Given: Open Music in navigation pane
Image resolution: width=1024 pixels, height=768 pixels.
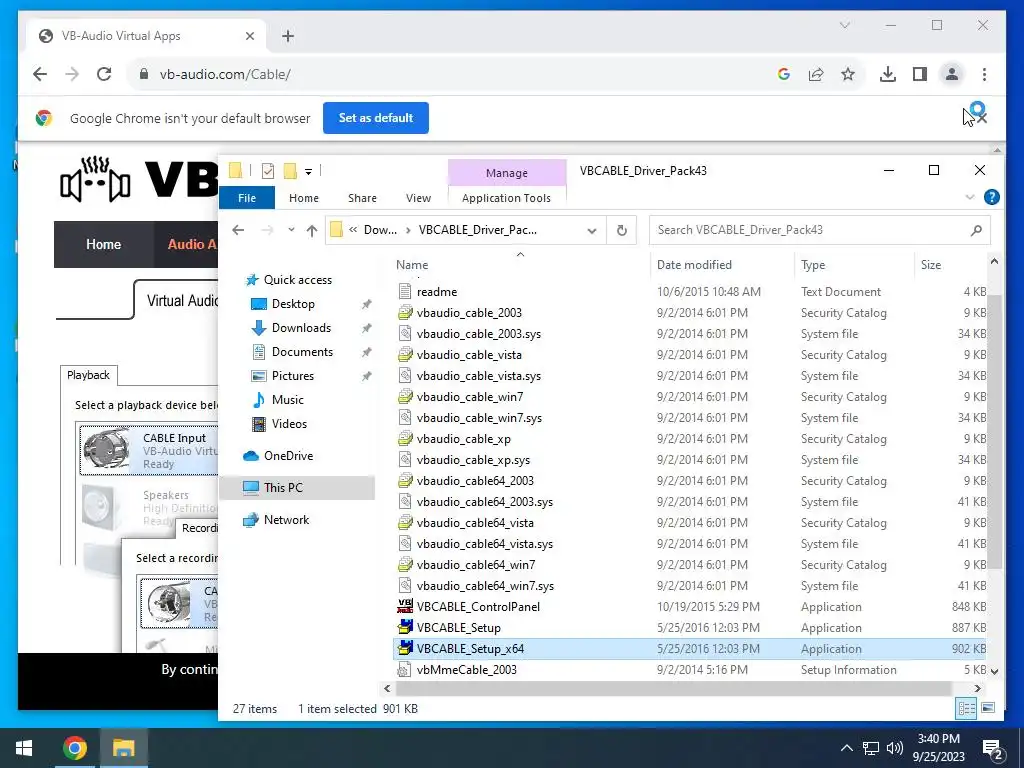Looking at the screenshot, I should (x=287, y=400).
